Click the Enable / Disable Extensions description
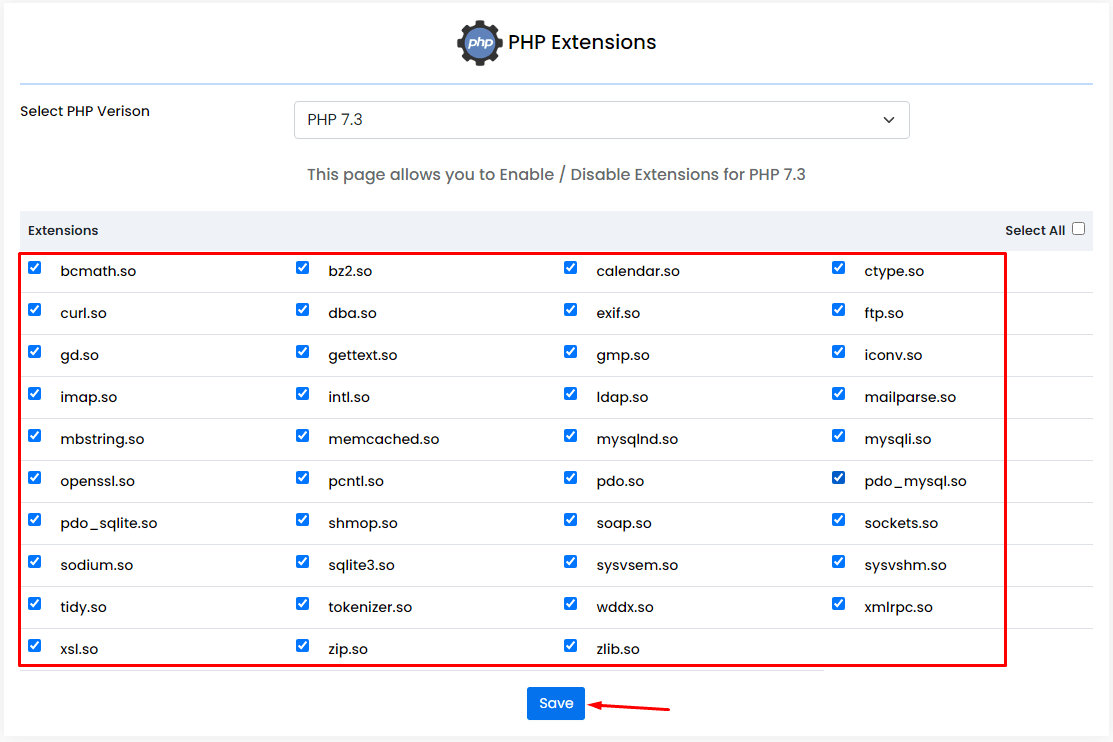 pos(556,175)
